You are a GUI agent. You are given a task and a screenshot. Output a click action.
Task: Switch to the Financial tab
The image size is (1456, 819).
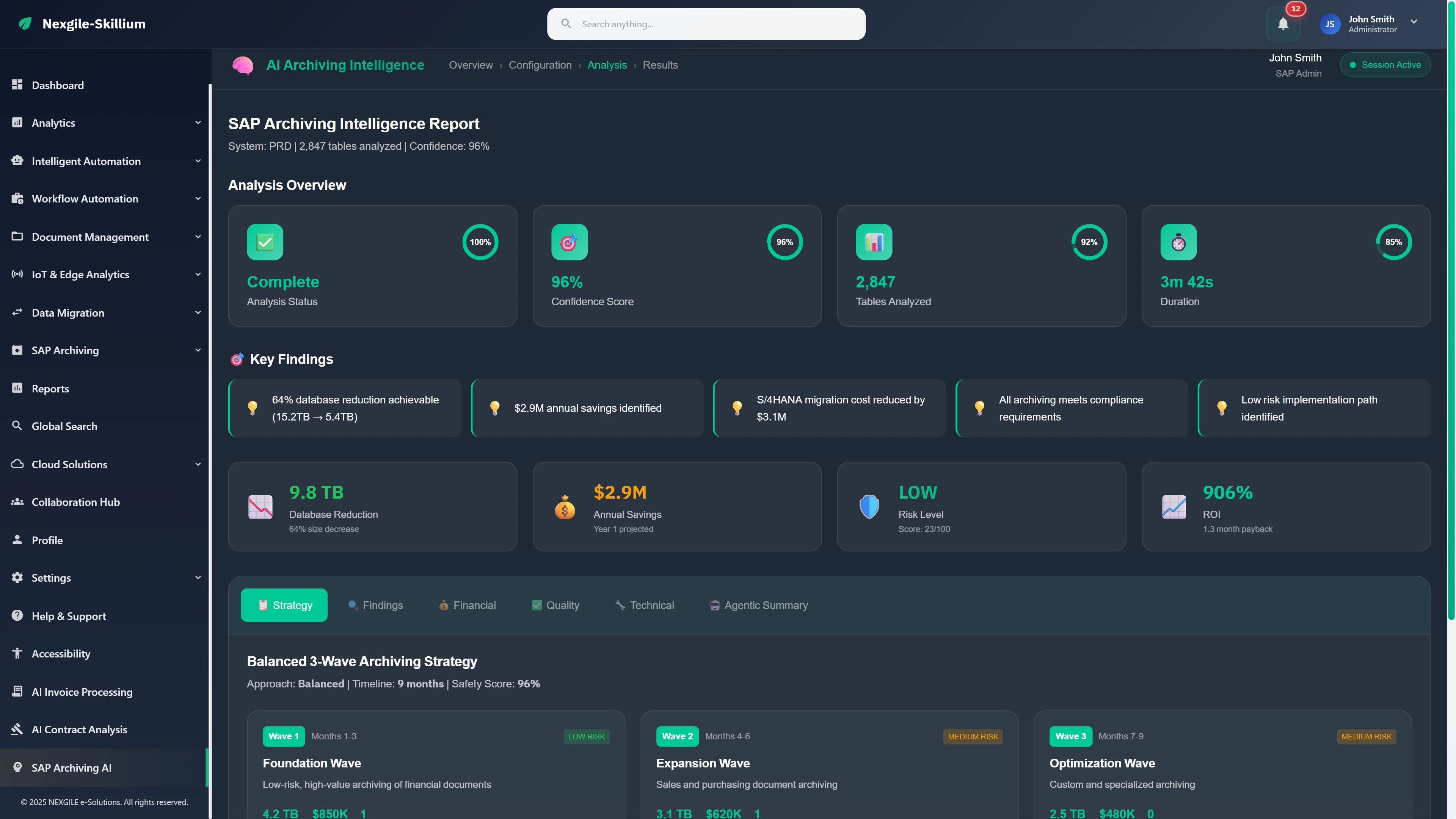(x=467, y=605)
